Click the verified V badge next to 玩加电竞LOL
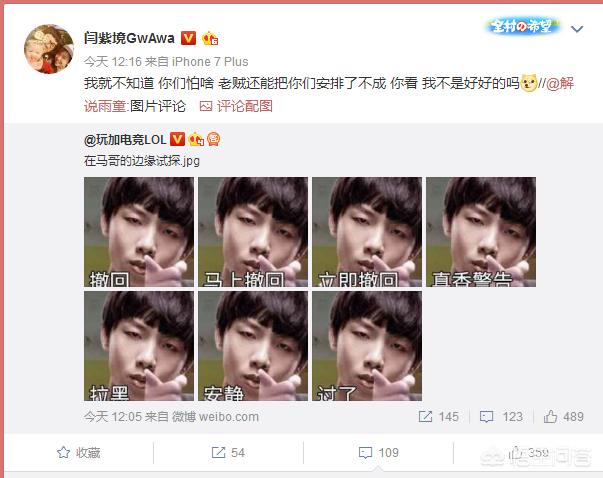 point(177,139)
